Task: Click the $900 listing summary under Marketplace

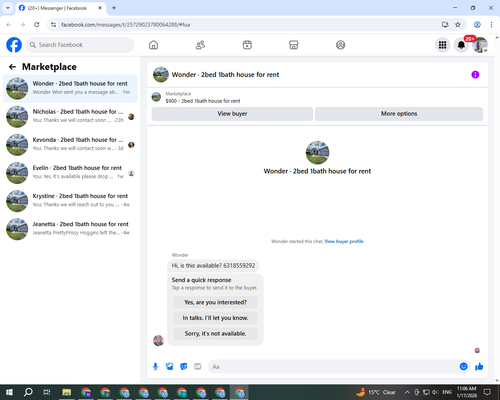Action: pyautogui.click(x=203, y=101)
